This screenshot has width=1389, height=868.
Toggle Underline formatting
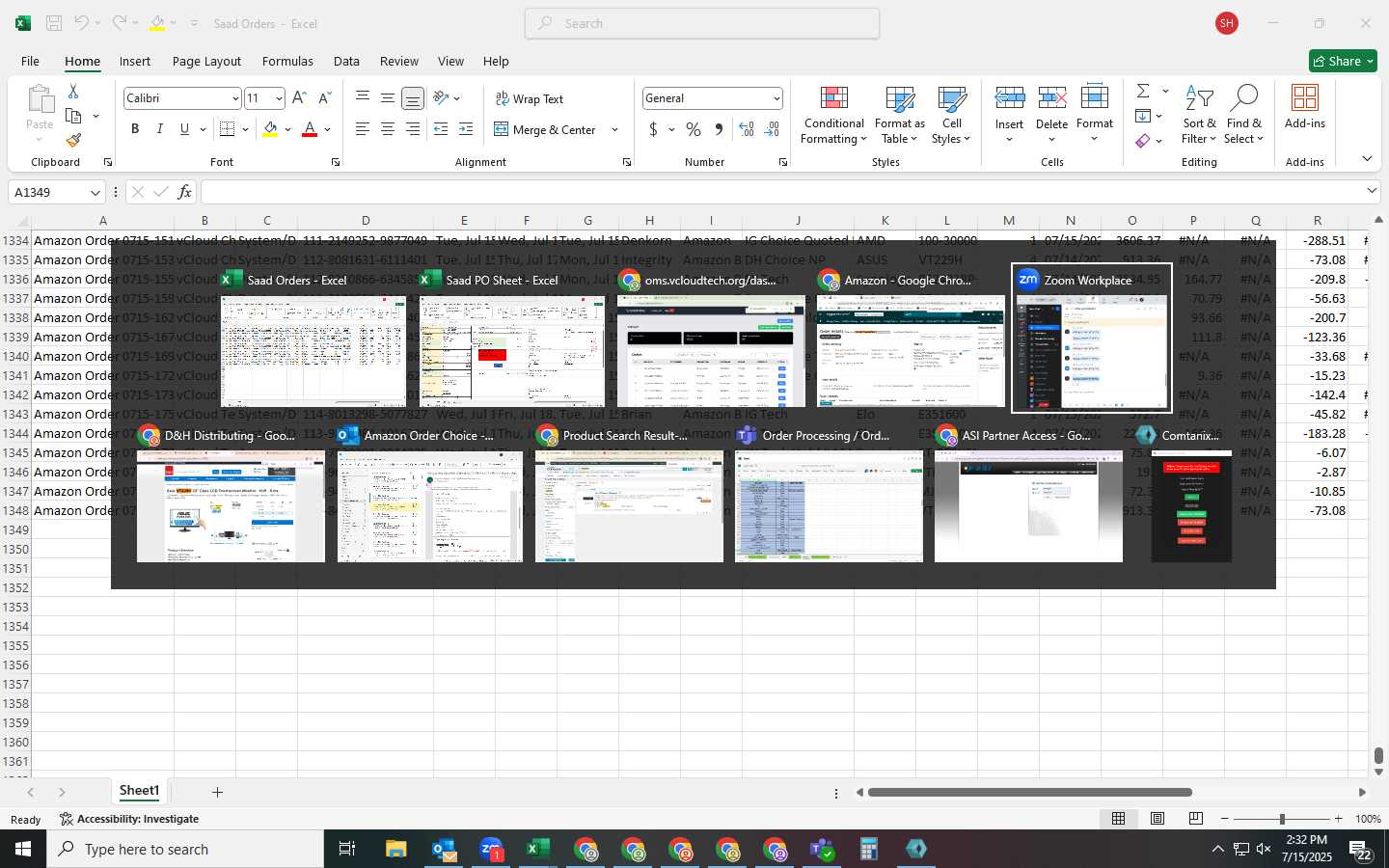click(x=184, y=129)
